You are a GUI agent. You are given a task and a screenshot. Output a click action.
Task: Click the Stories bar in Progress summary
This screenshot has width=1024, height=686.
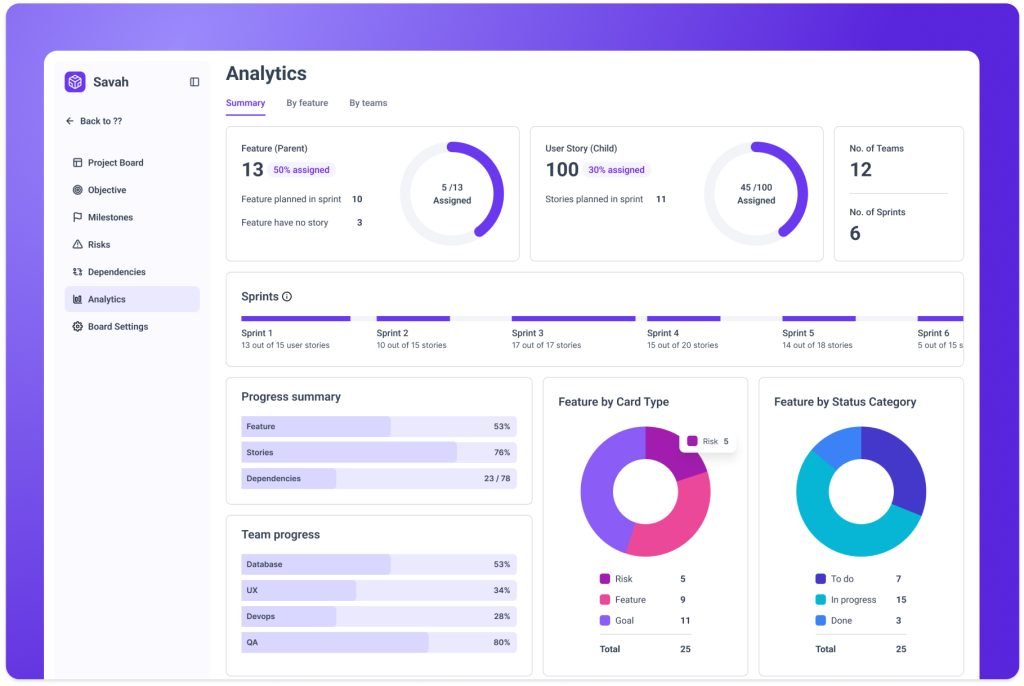point(379,452)
